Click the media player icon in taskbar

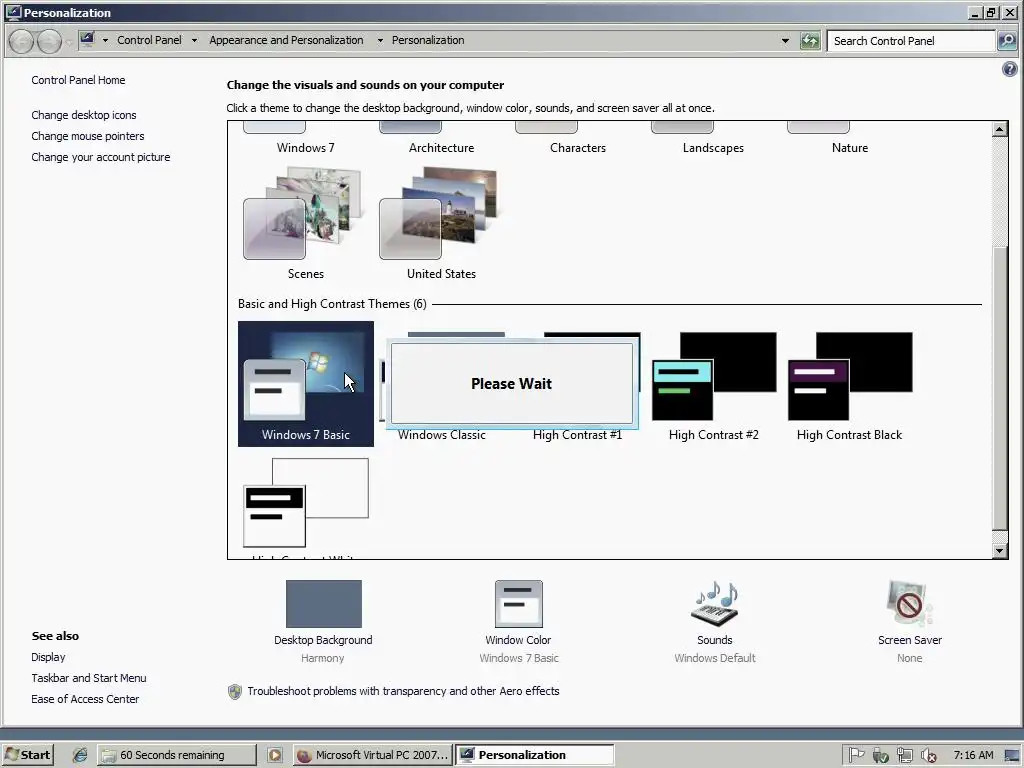pyautogui.click(x=275, y=755)
